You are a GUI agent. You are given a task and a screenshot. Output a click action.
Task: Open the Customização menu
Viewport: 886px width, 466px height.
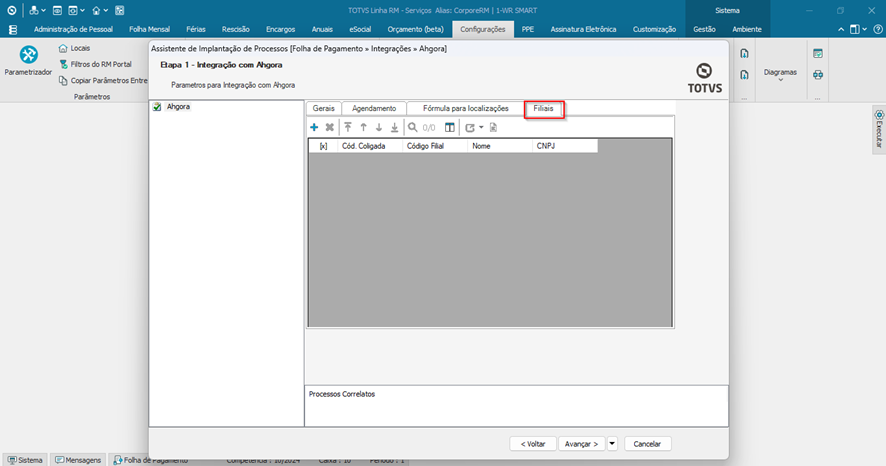(654, 29)
